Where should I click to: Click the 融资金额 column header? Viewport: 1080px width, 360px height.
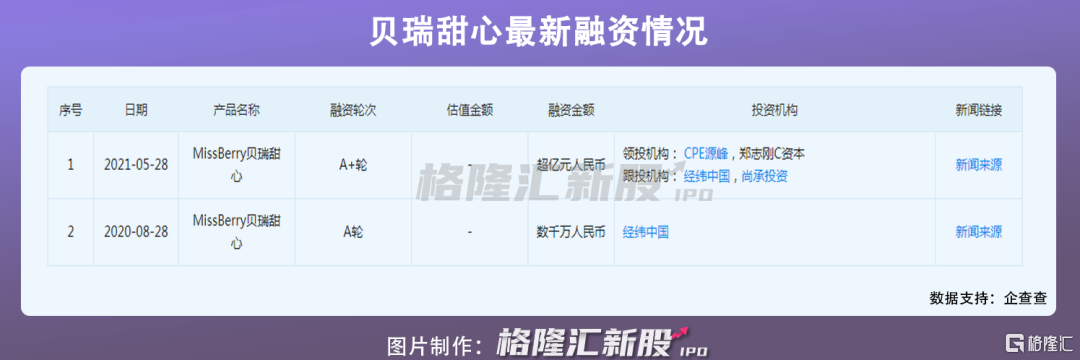tap(571, 110)
